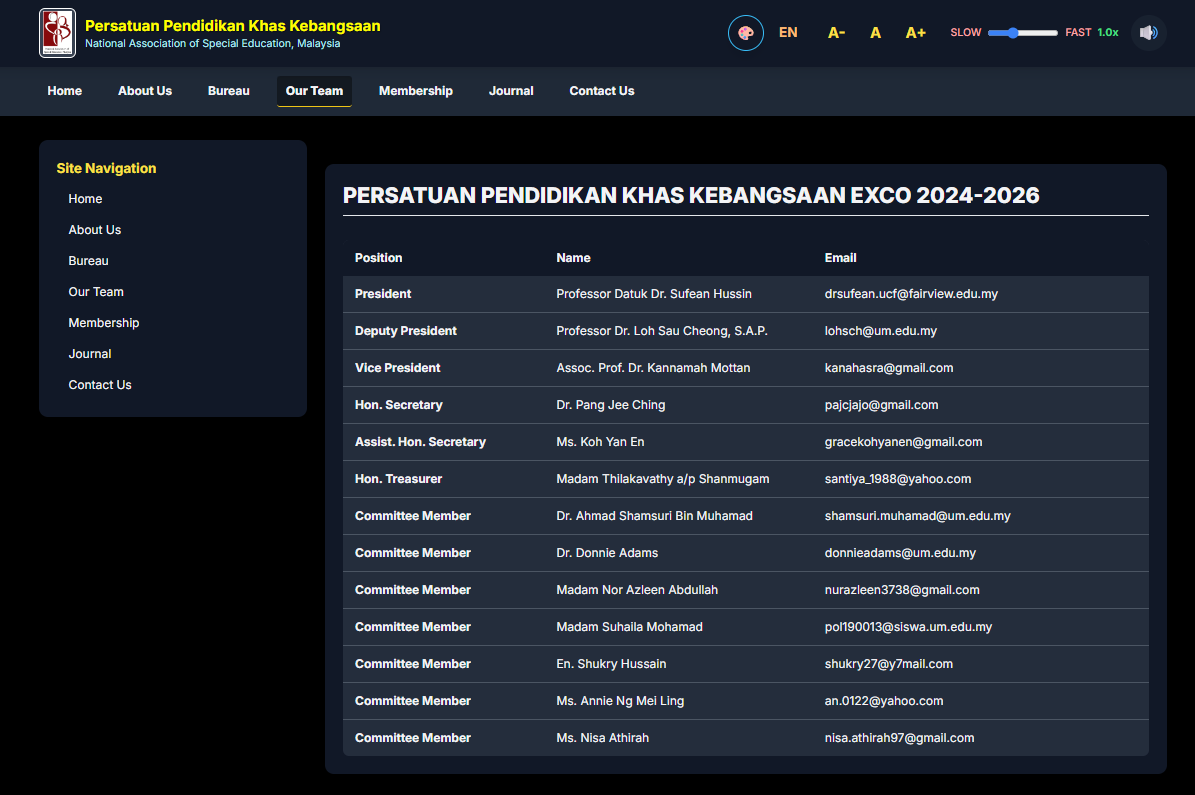Go to Membership in Site Navigation sidebar
This screenshot has width=1195, height=795.
(104, 323)
